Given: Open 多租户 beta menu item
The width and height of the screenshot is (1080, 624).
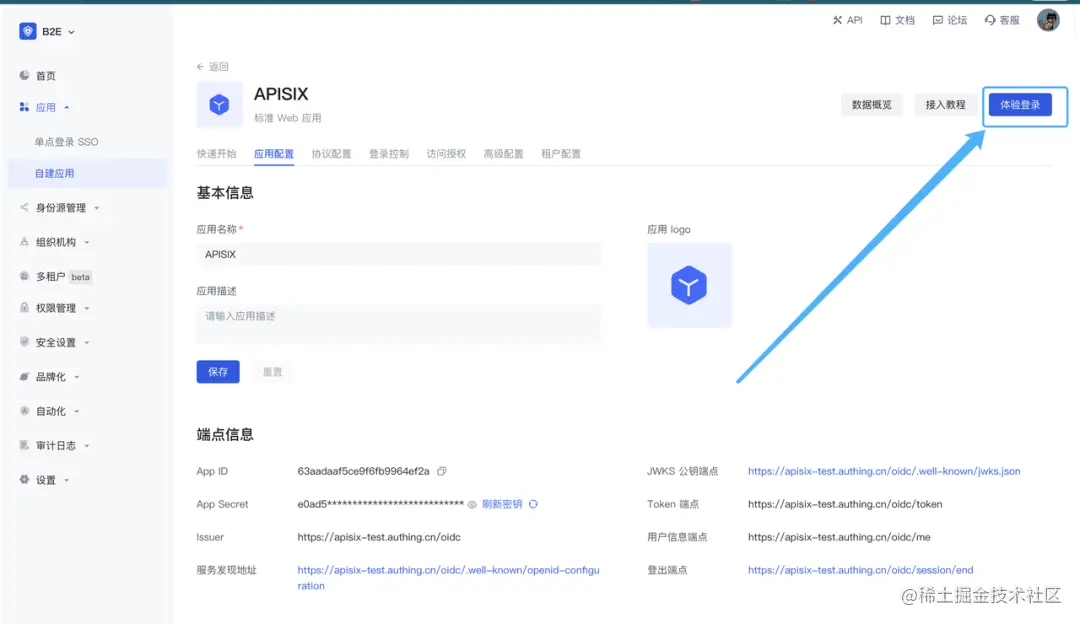Looking at the screenshot, I should point(63,277).
